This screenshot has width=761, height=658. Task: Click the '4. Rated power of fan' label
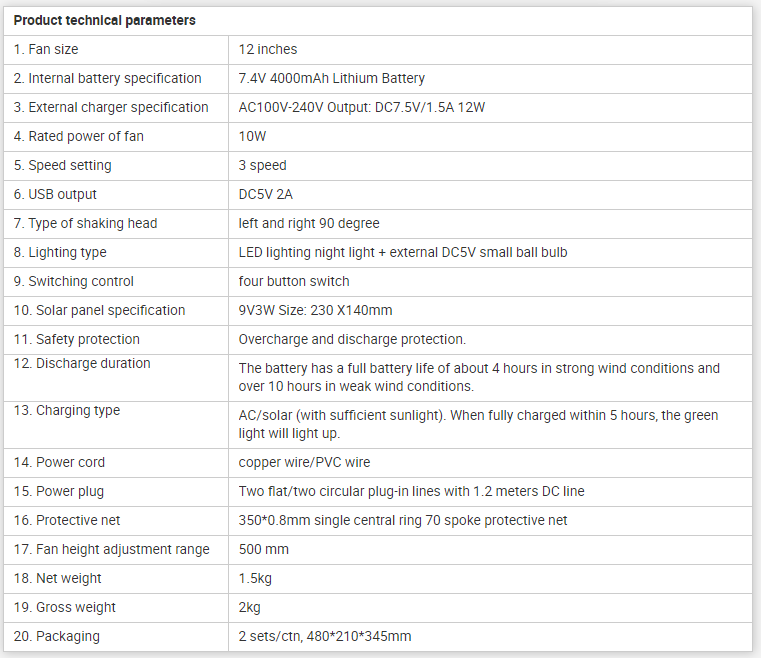tap(79, 136)
